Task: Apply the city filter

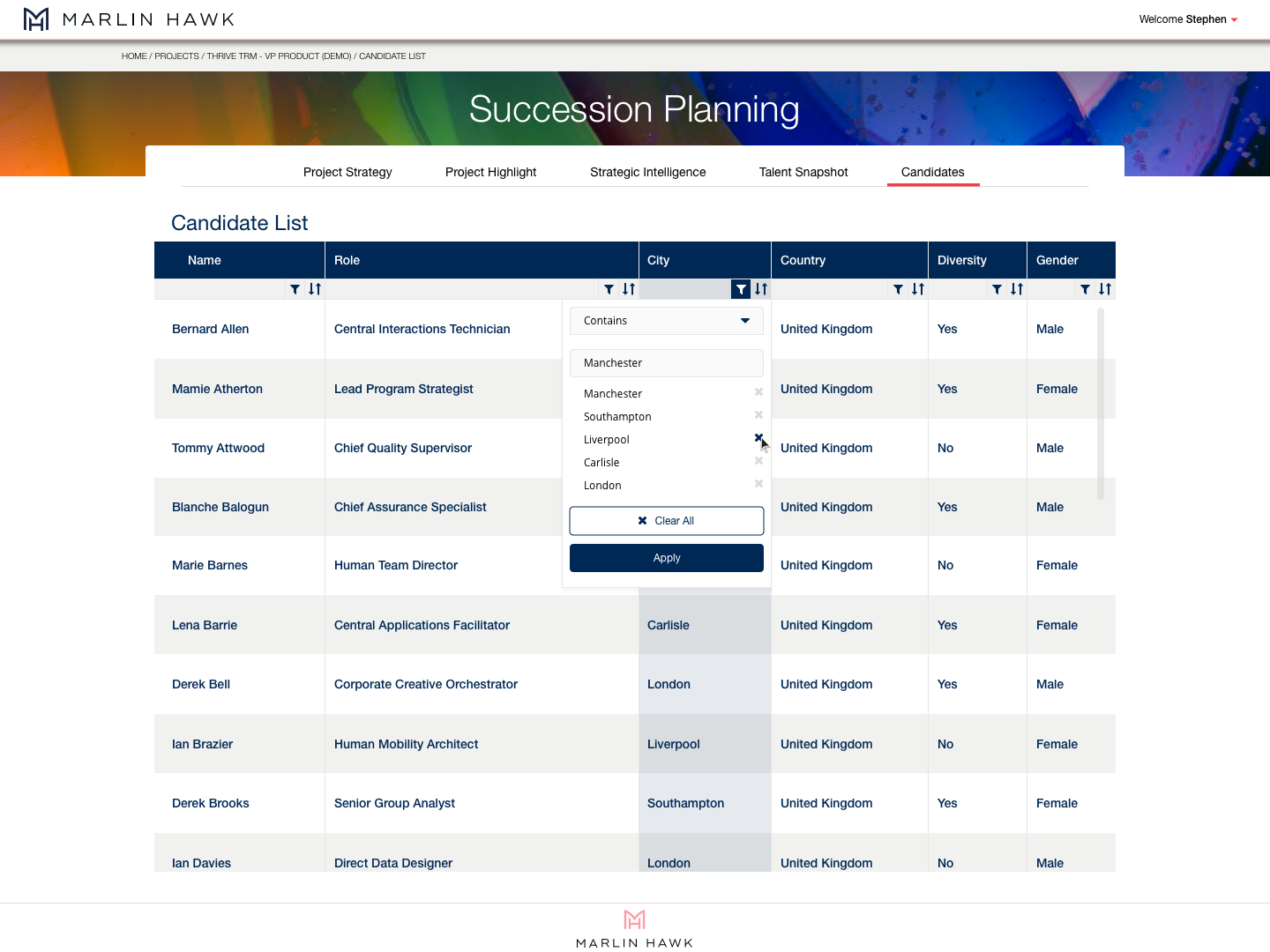Action: coord(667,558)
